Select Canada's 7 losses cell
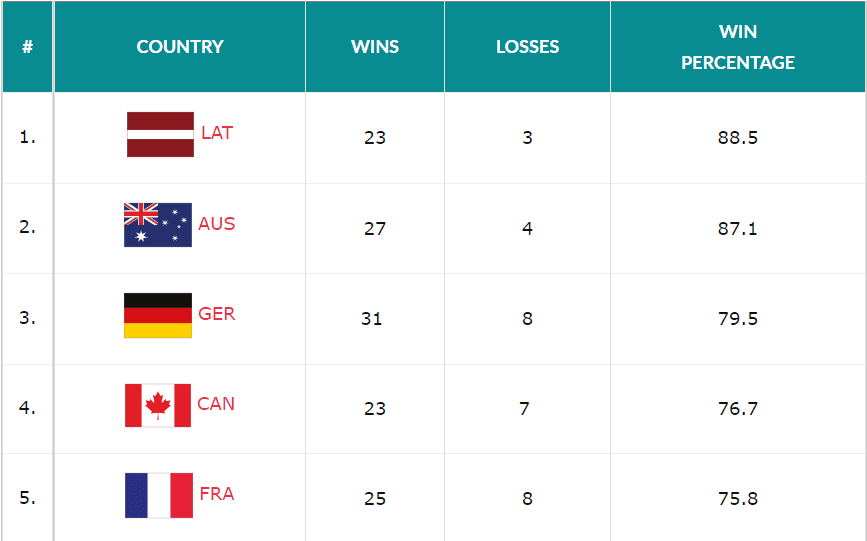867x541 pixels. (x=527, y=409)
